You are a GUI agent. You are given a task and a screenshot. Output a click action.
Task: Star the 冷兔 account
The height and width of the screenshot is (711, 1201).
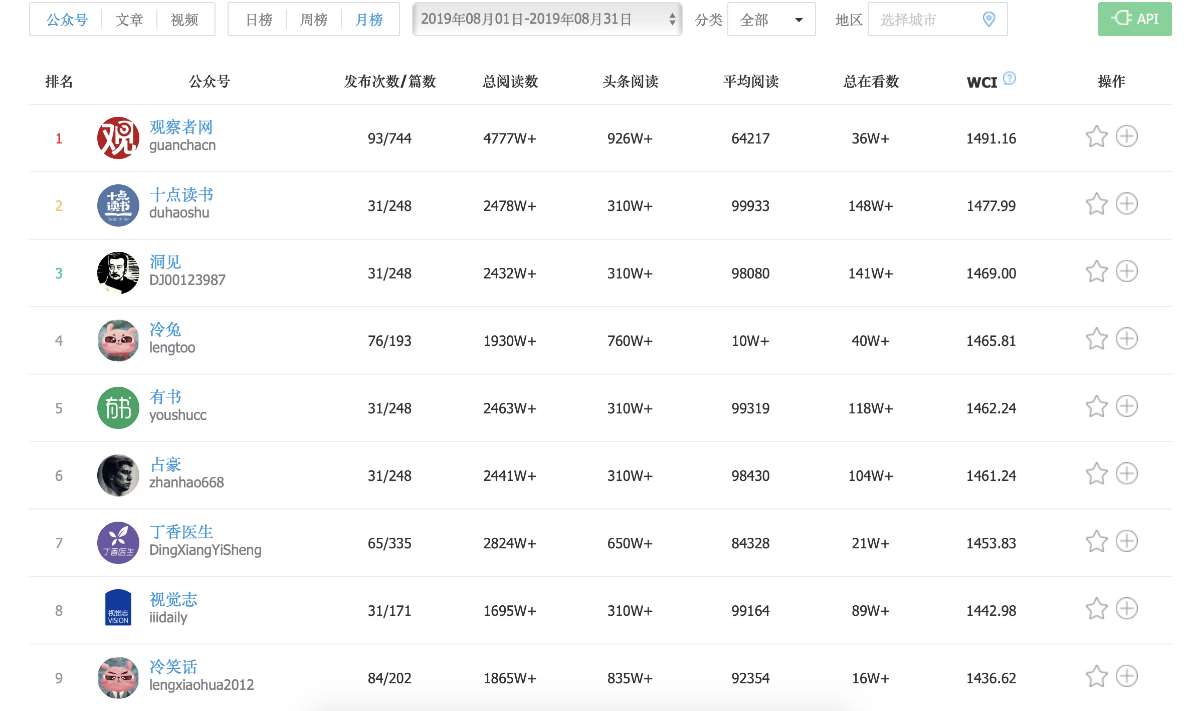pyautogui.click(x=1097, y=339)
